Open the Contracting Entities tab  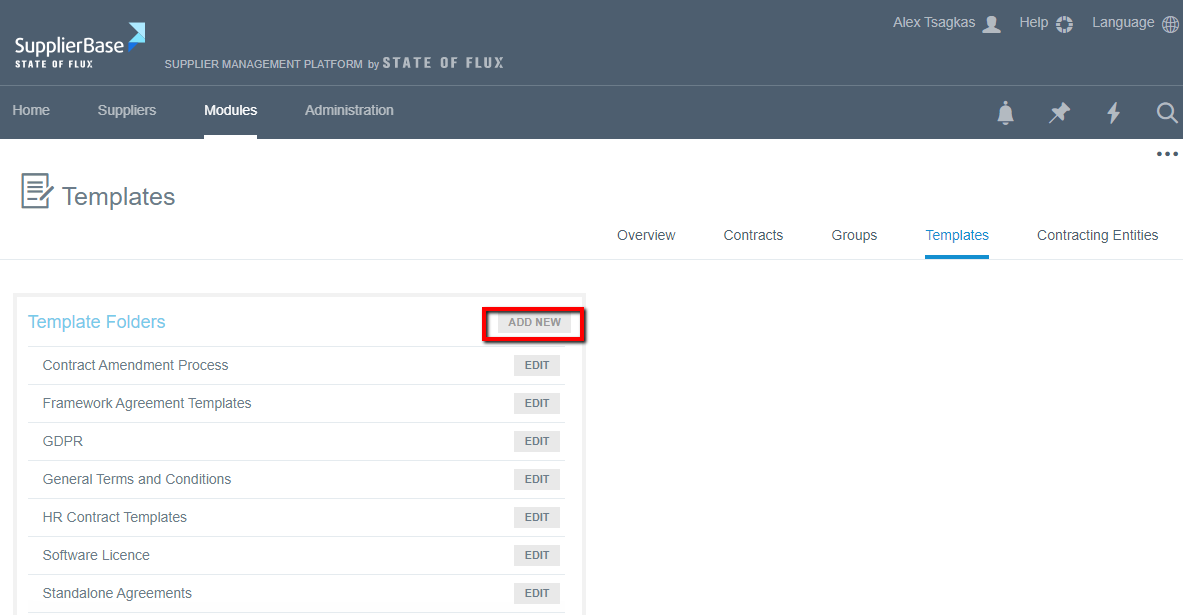1097,235
